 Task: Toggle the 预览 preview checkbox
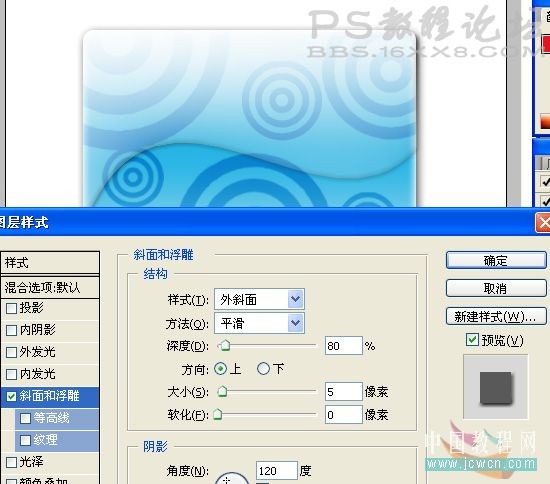coord(472,340)
